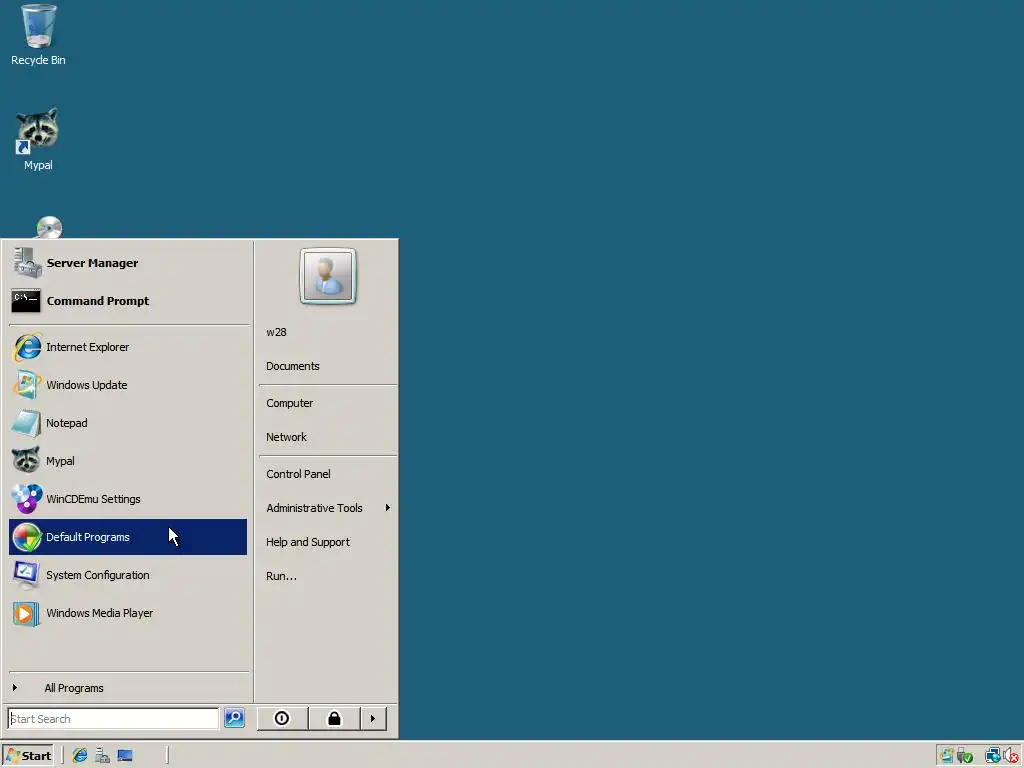Launch Internet Explorer in the Start menu list
Viewport: 1024px width, 768px height.
coord(128,347)
